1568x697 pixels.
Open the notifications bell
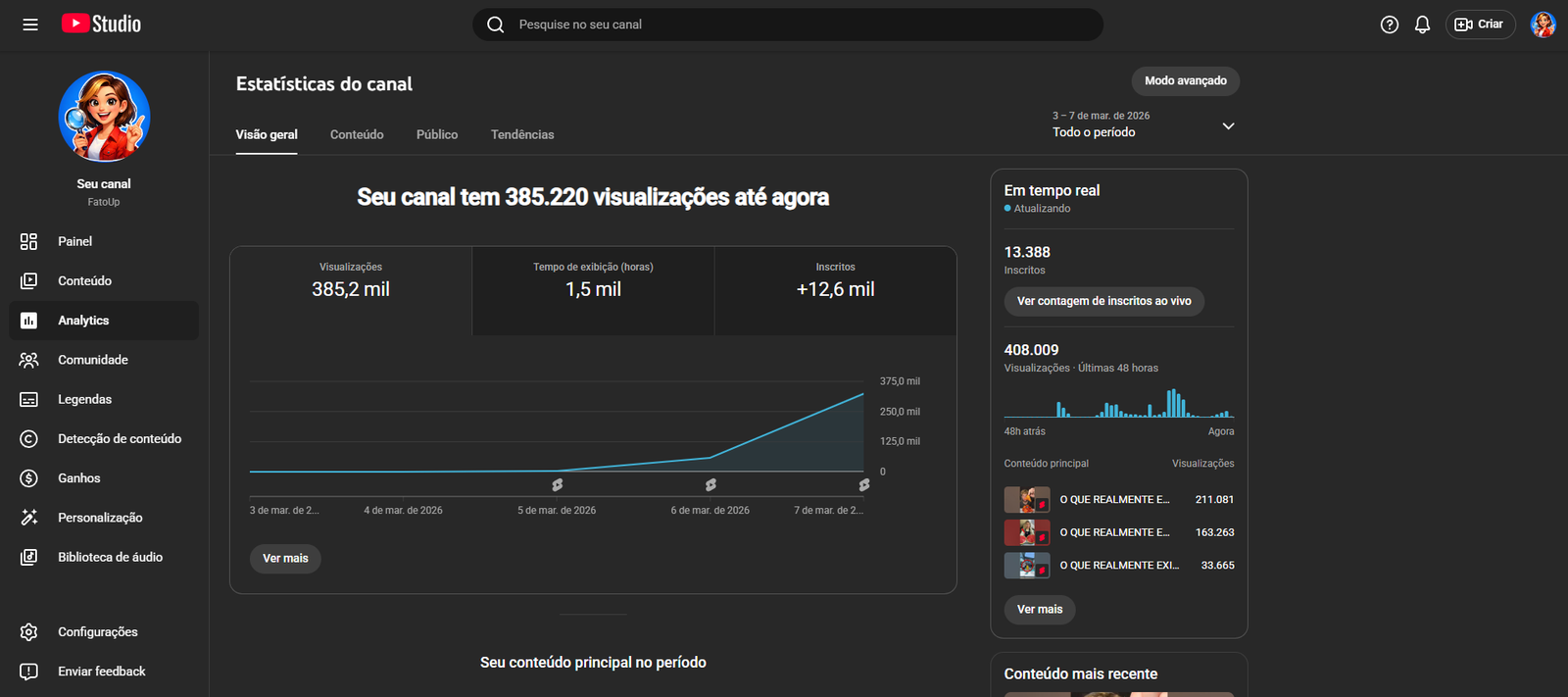(x=1422, y=25)
